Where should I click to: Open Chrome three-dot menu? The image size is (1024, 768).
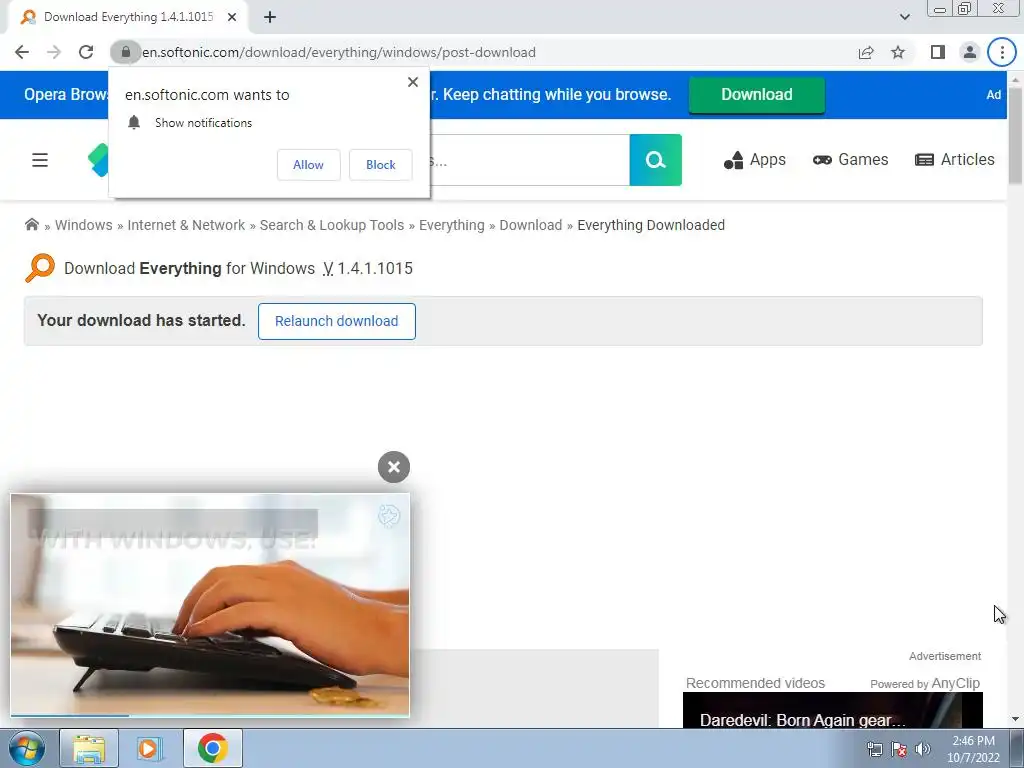pos(1002,52)
